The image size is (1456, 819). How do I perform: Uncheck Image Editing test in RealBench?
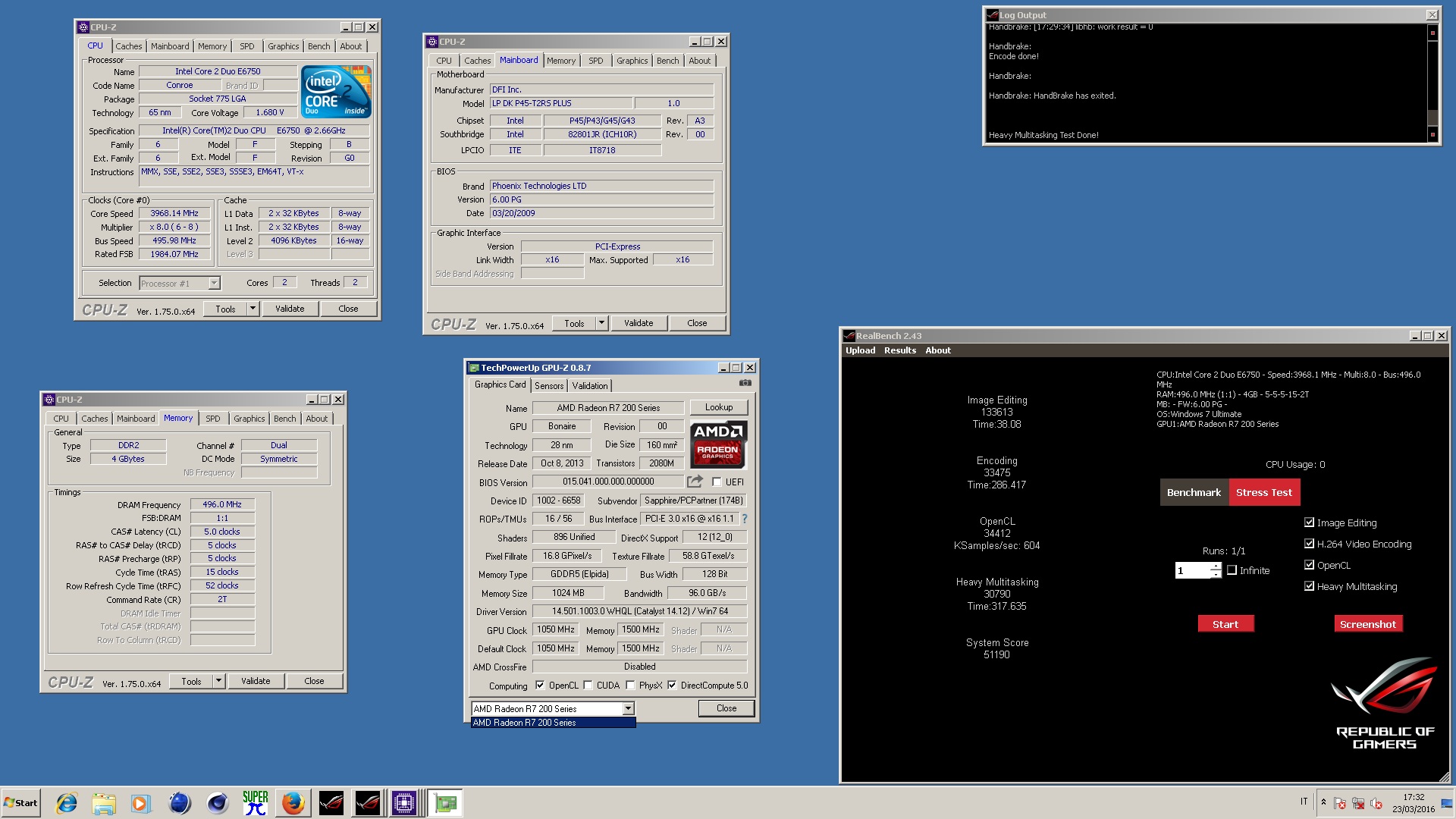pyautogui.click(x=1309, y=522)
